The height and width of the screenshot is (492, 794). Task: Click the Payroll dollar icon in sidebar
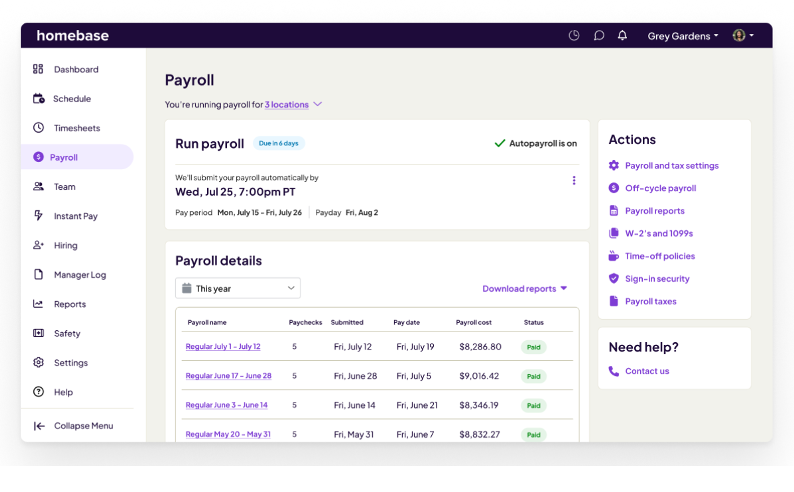point(38,157)
